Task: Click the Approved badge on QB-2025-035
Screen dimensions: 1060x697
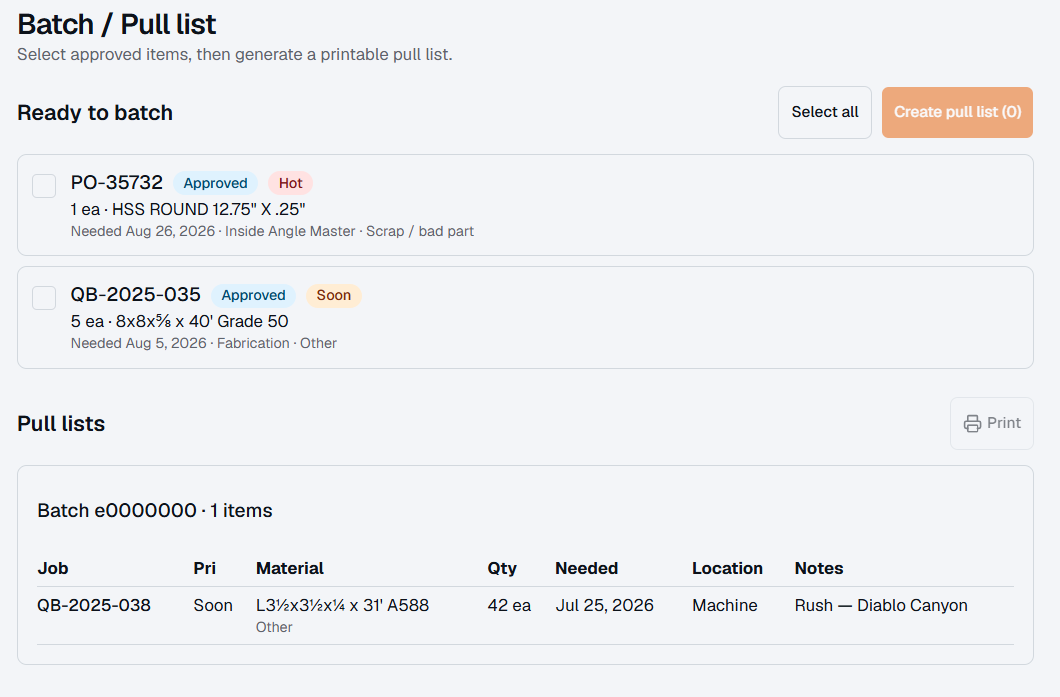Action: (x=254, y=295)
